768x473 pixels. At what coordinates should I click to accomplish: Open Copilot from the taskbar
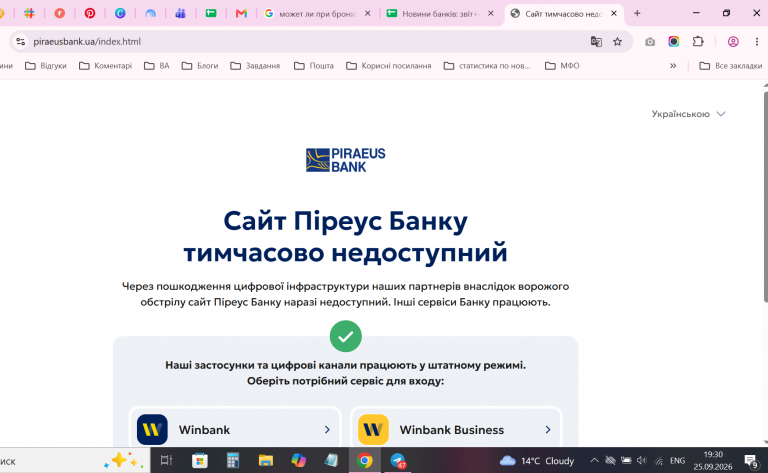(298, 461)
